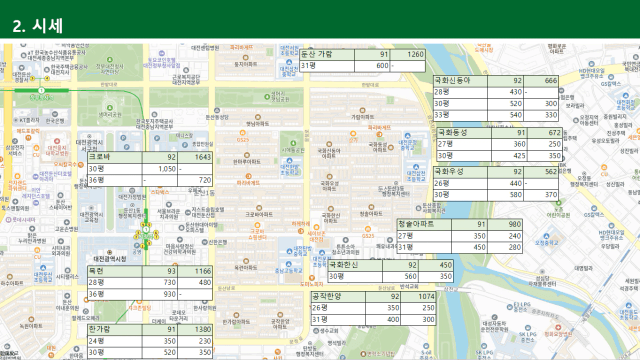This screenshot has width=640, height=360.
Task: Click the '국화신동아' table header cell
Action: pyautogui.click(x=460, y=81)
